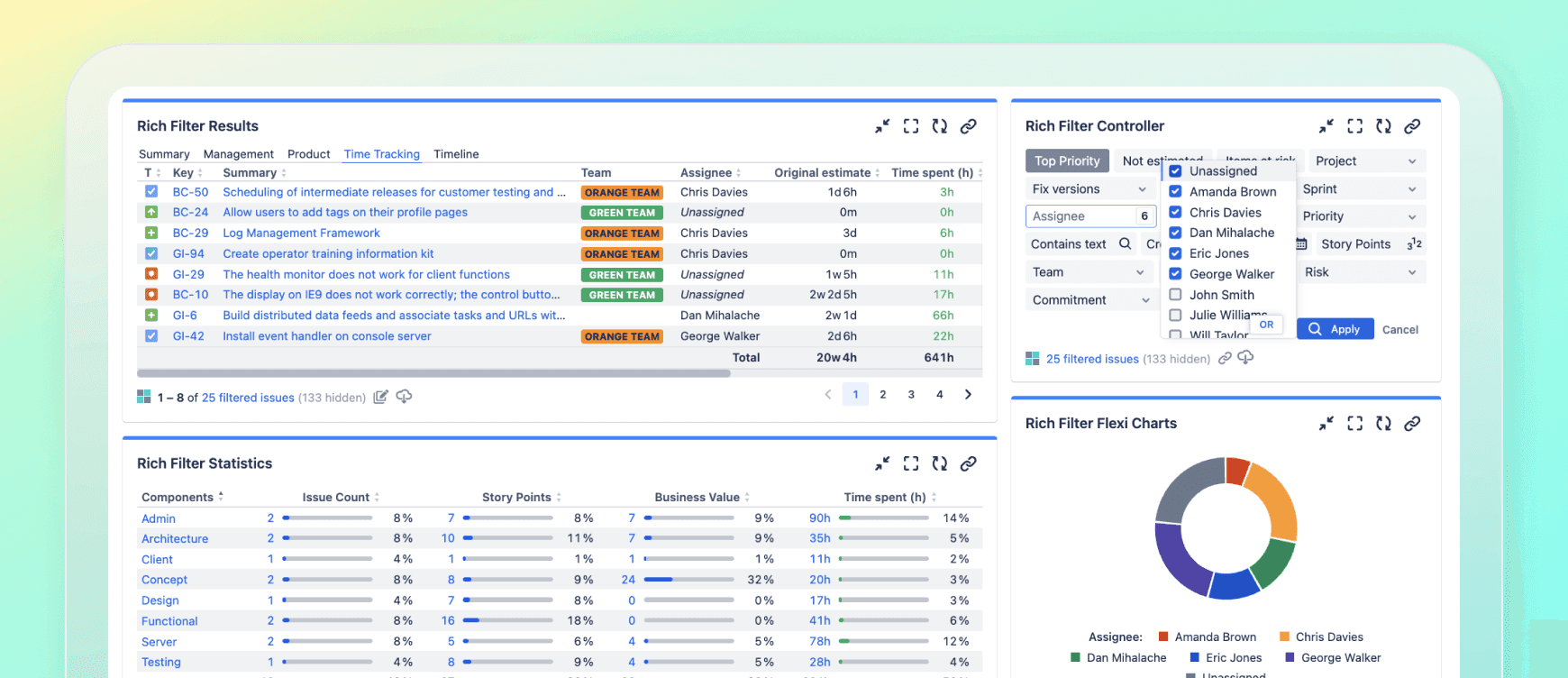This screenshot has height=678, width=1568.
Task: Check John Smith in assignee list
Action: pyautogui.click(x=1175, y=295)
